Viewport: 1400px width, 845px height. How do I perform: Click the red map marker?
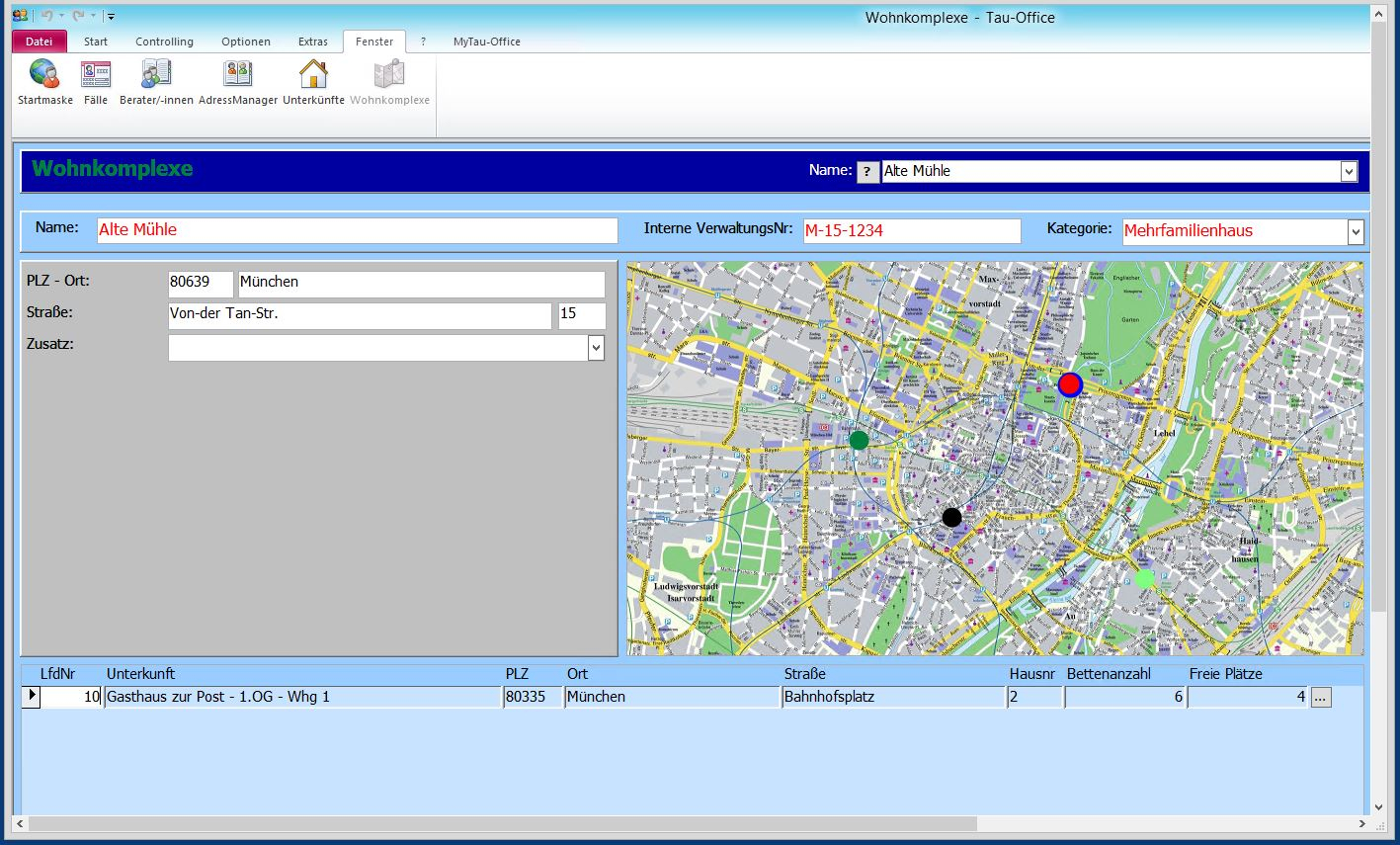[1070, 384]
